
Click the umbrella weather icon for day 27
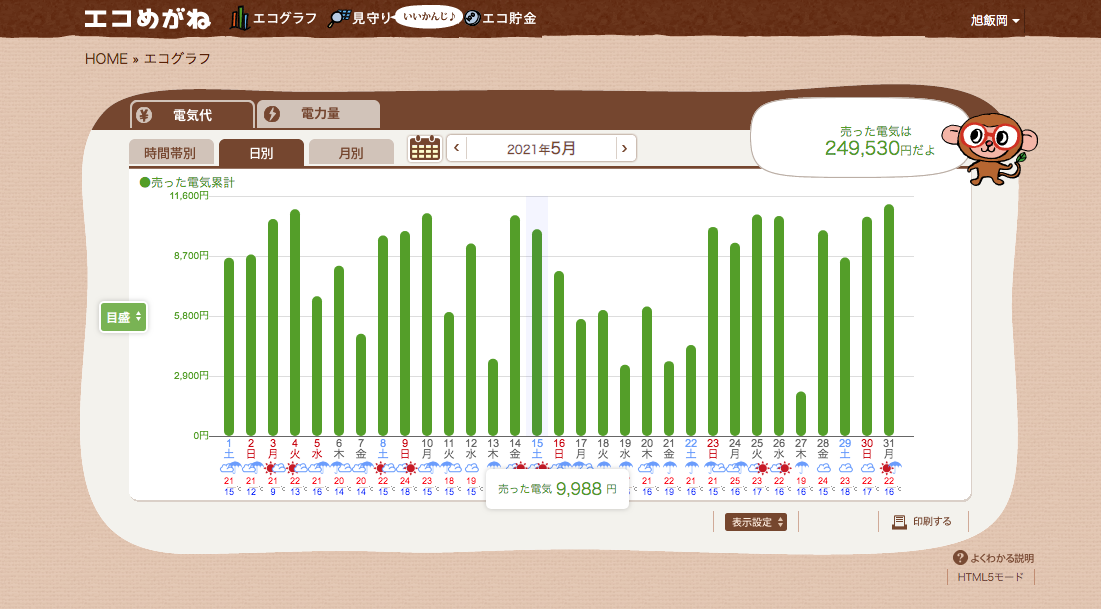coord(801,467)
